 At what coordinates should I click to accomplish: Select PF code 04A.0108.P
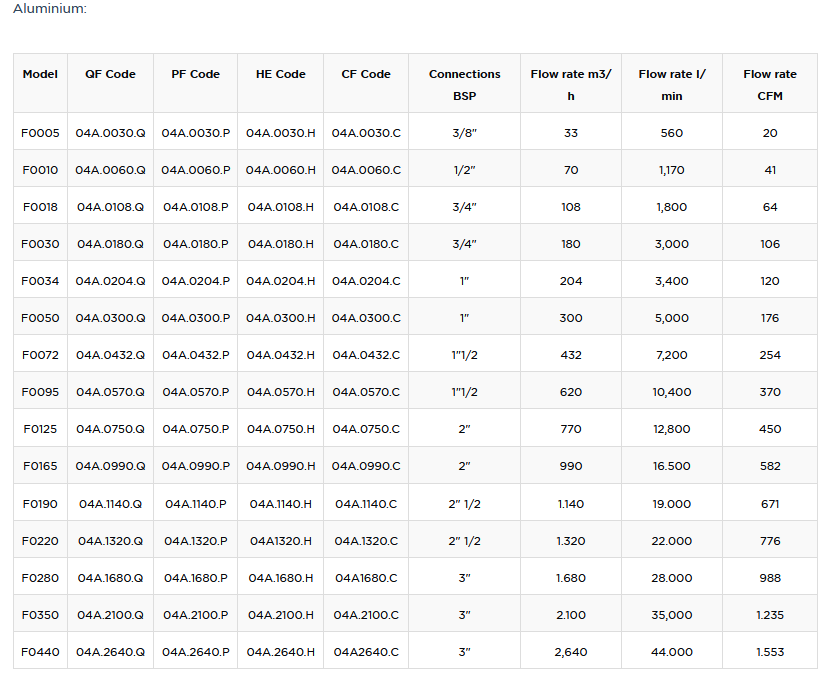click(195, 207)
